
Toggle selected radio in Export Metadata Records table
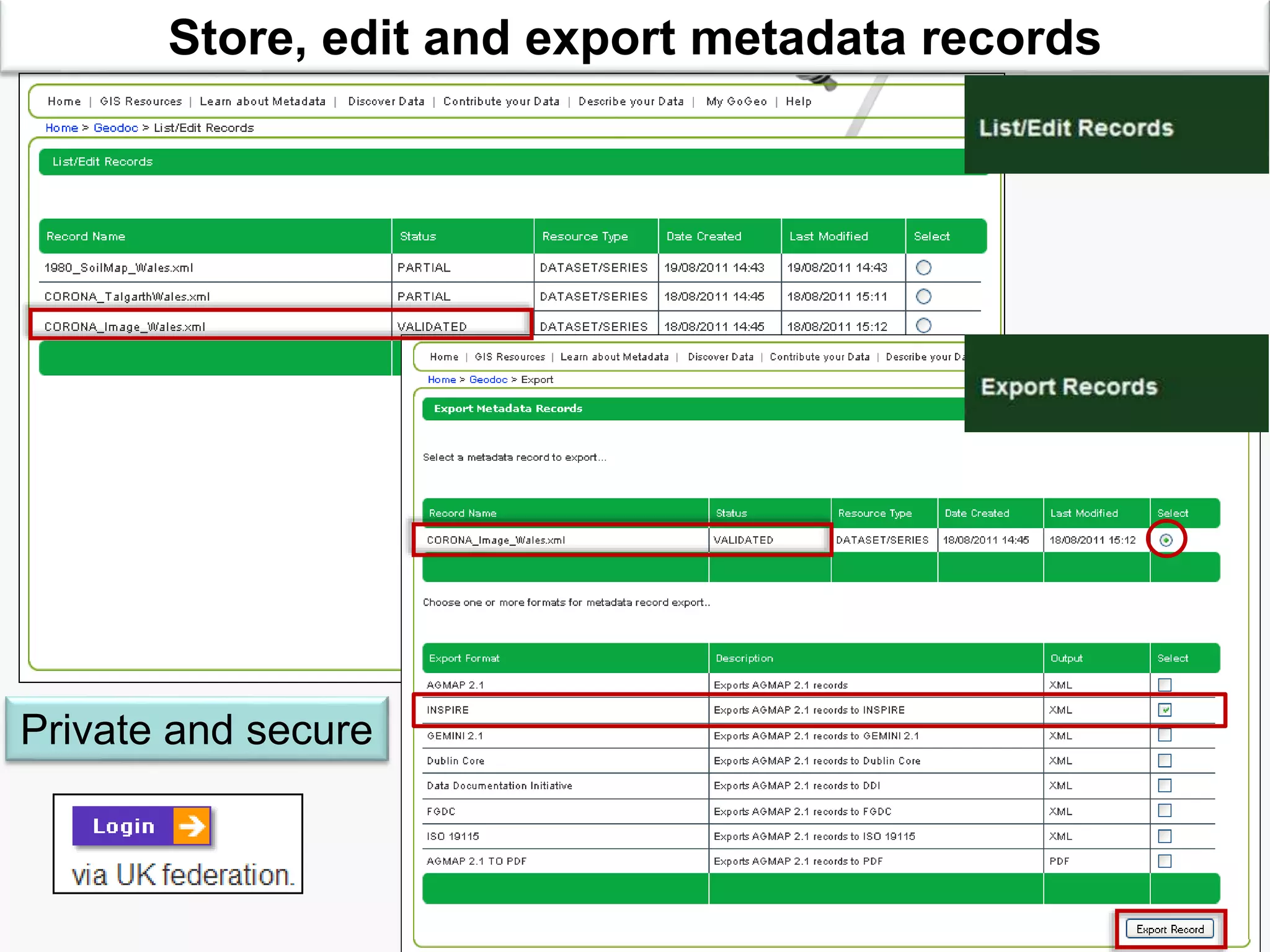[1166, 540]
